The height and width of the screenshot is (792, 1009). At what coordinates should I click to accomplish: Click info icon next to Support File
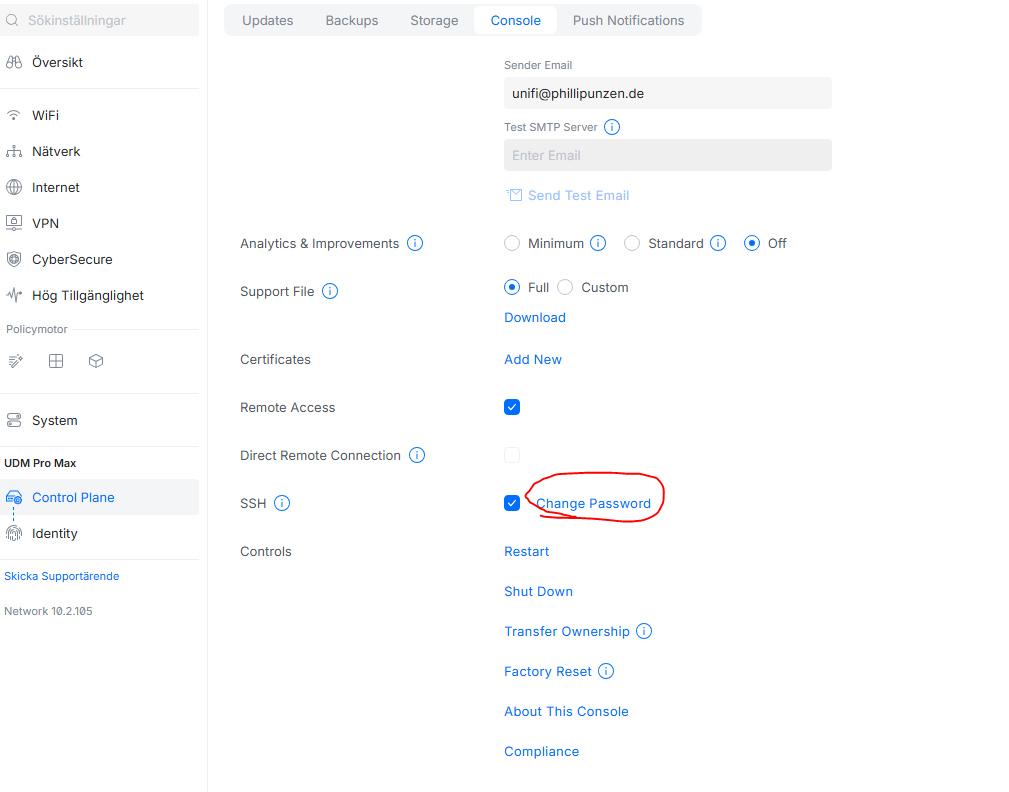(x=330, y=291)
